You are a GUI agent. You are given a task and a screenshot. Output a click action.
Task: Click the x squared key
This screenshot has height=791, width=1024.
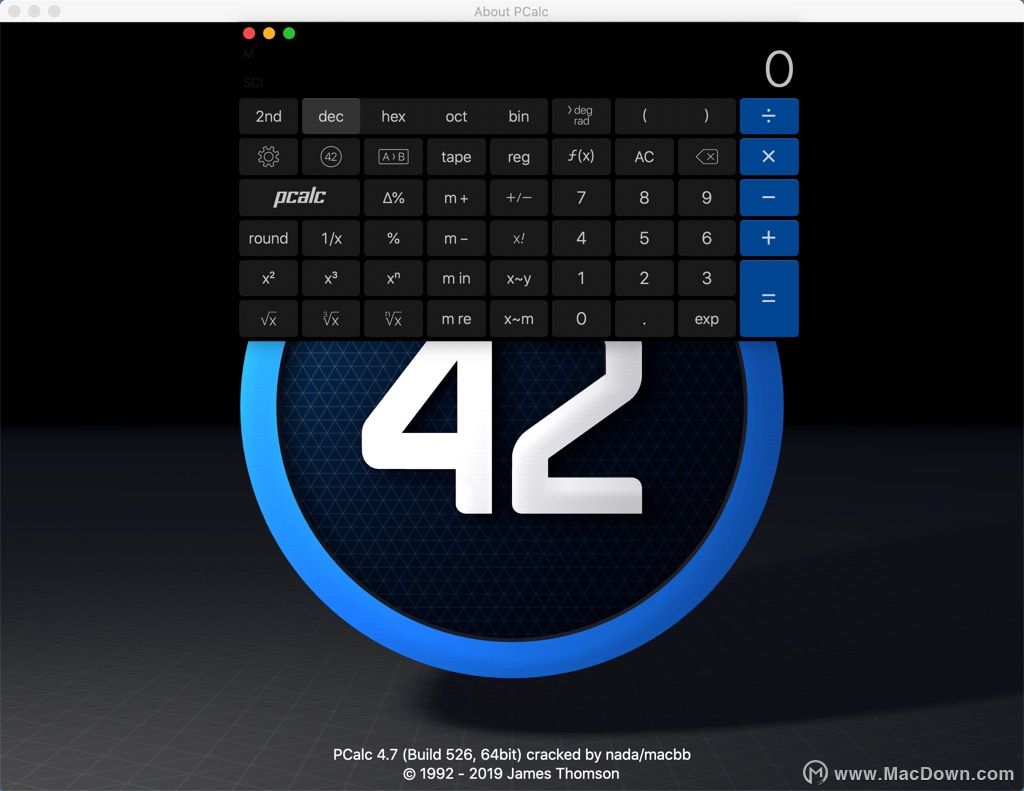pyautogui.click(x=268, y=278)
